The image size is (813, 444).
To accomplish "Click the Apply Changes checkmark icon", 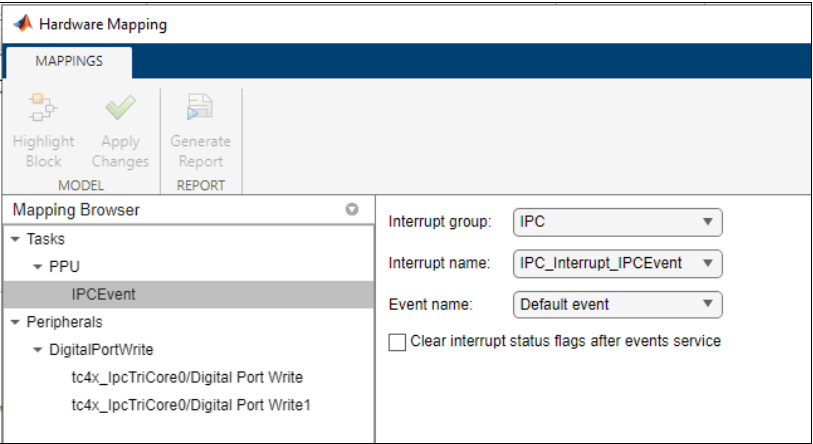I will [x=120, y=108].
